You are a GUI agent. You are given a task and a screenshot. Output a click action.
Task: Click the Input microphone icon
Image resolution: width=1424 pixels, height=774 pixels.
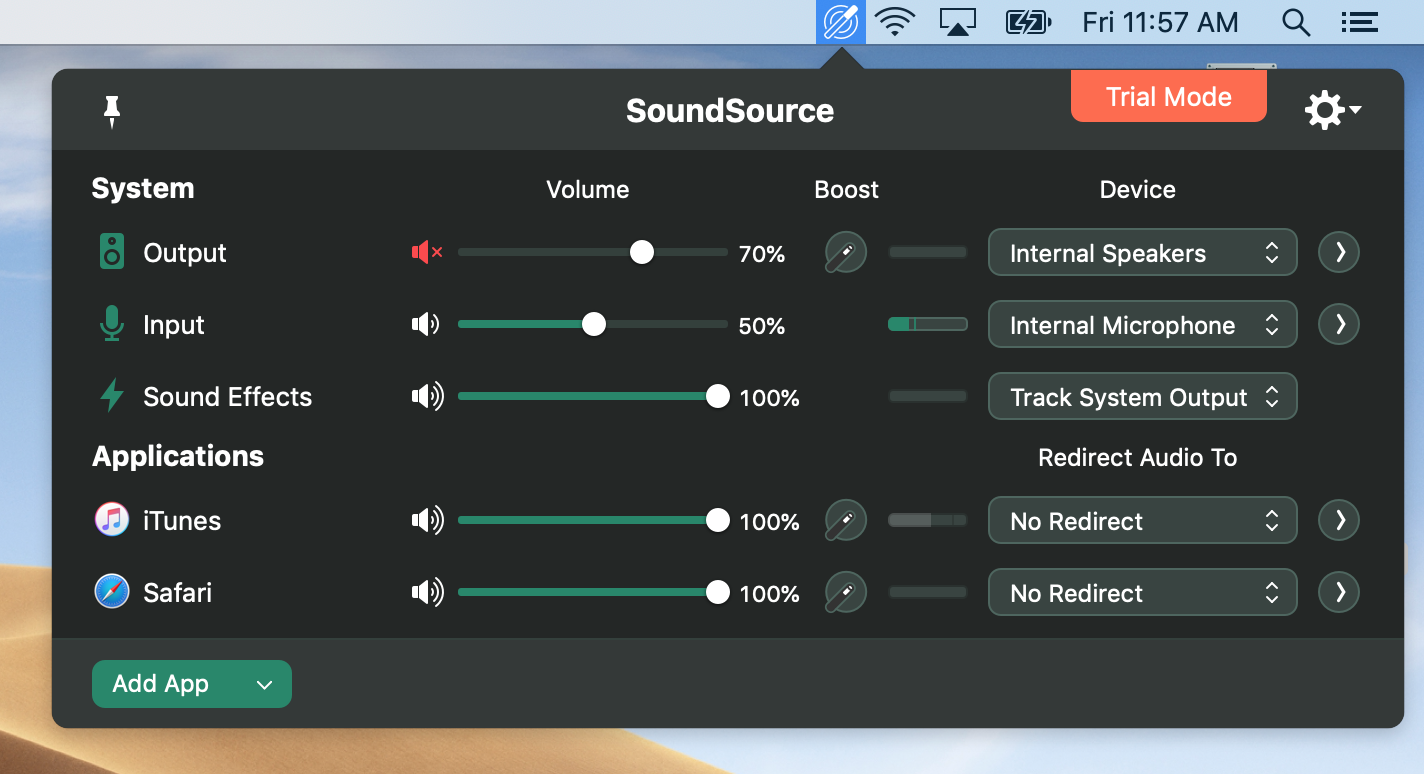[x=112, y=324]
